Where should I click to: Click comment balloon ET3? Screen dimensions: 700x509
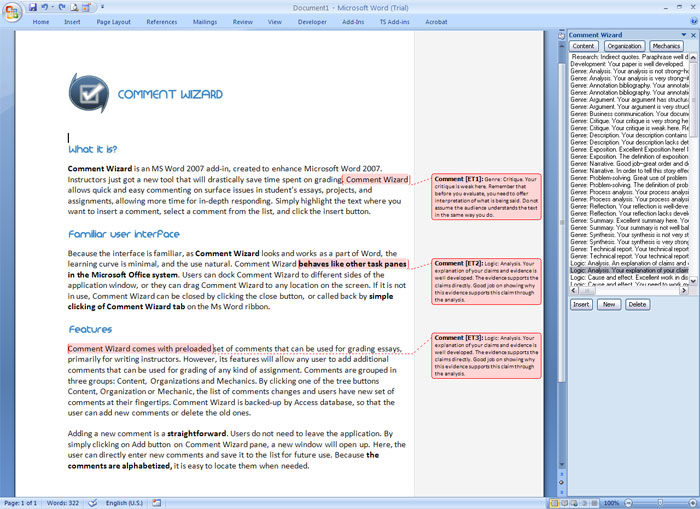[486, 356]
